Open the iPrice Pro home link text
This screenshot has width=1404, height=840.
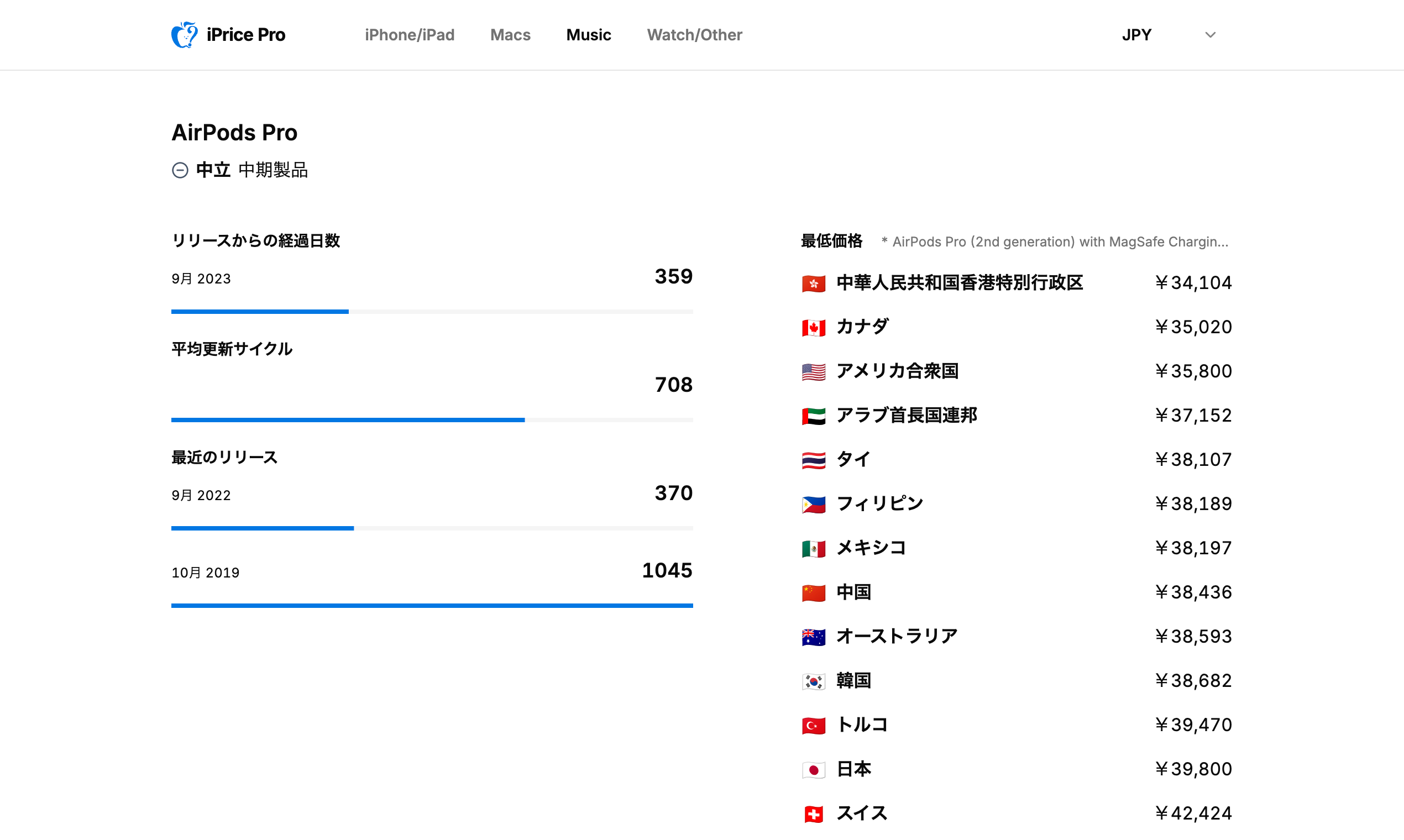(x=245, y=34)
